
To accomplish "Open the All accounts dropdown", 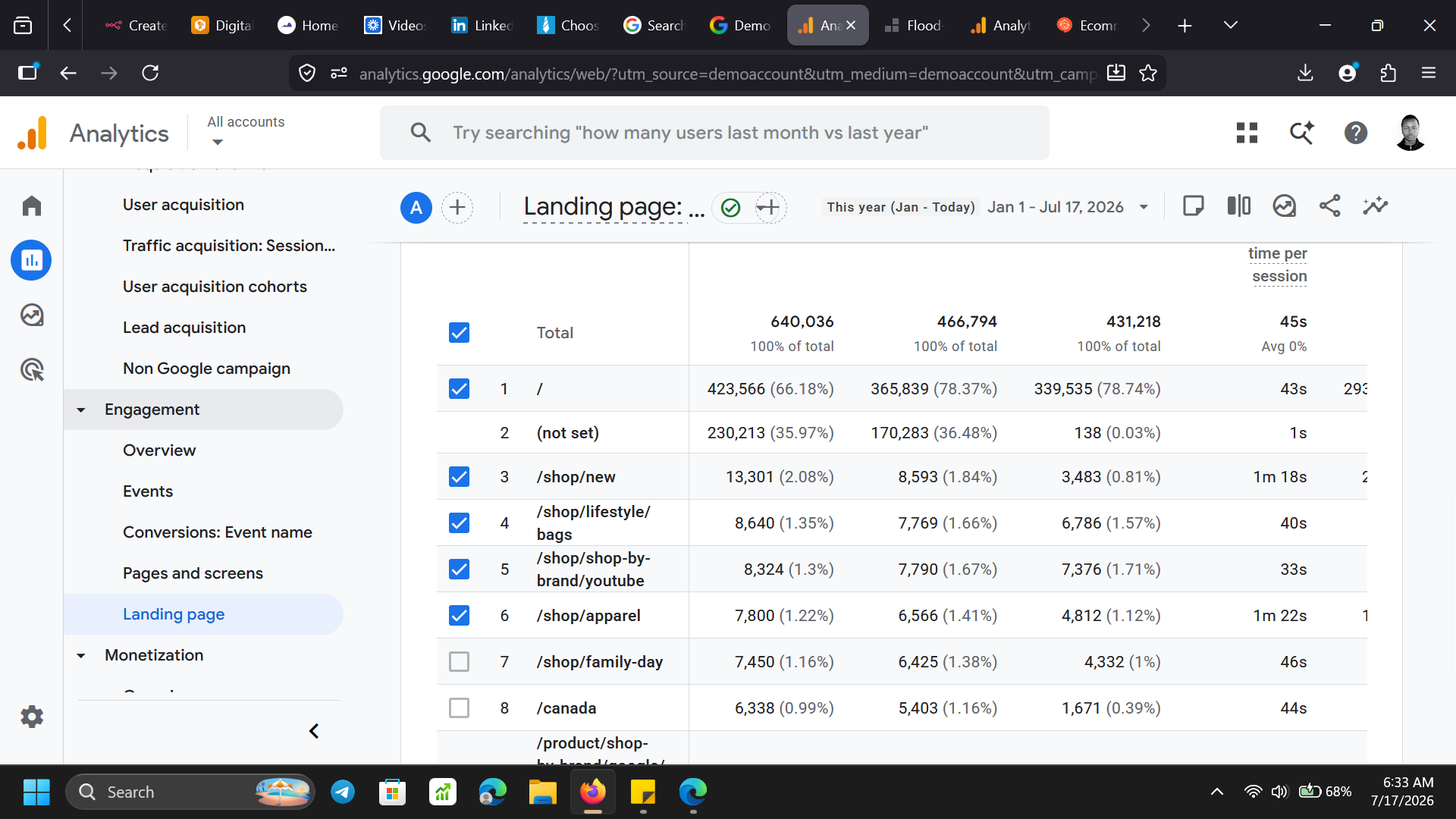I will (246, 131).
